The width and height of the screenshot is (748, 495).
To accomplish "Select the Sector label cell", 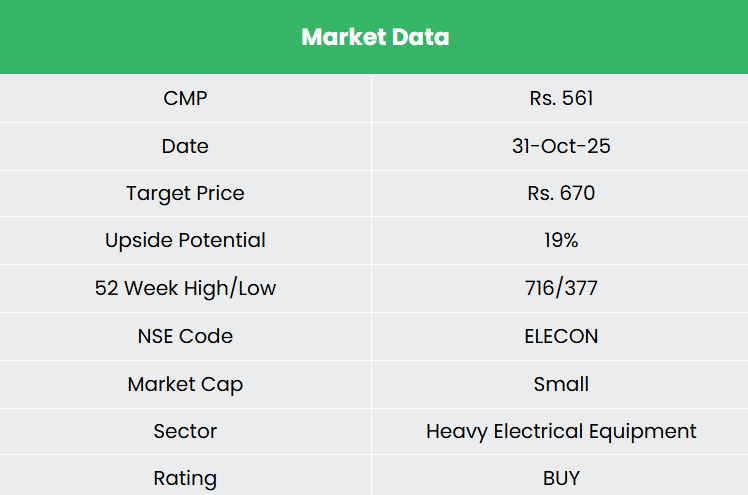I will coord(185,431).
